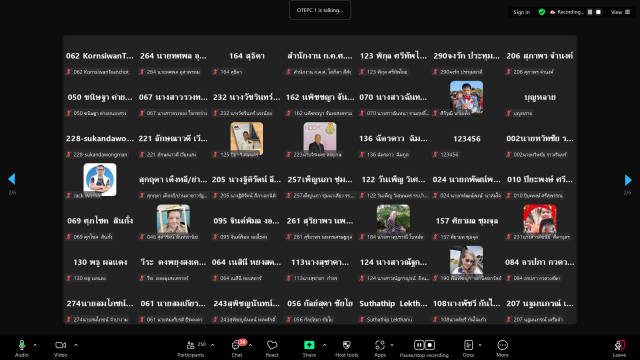The width and height of the screenshot is (640, 360).
Task: Open the View layout menu
Action: [620, 12]
